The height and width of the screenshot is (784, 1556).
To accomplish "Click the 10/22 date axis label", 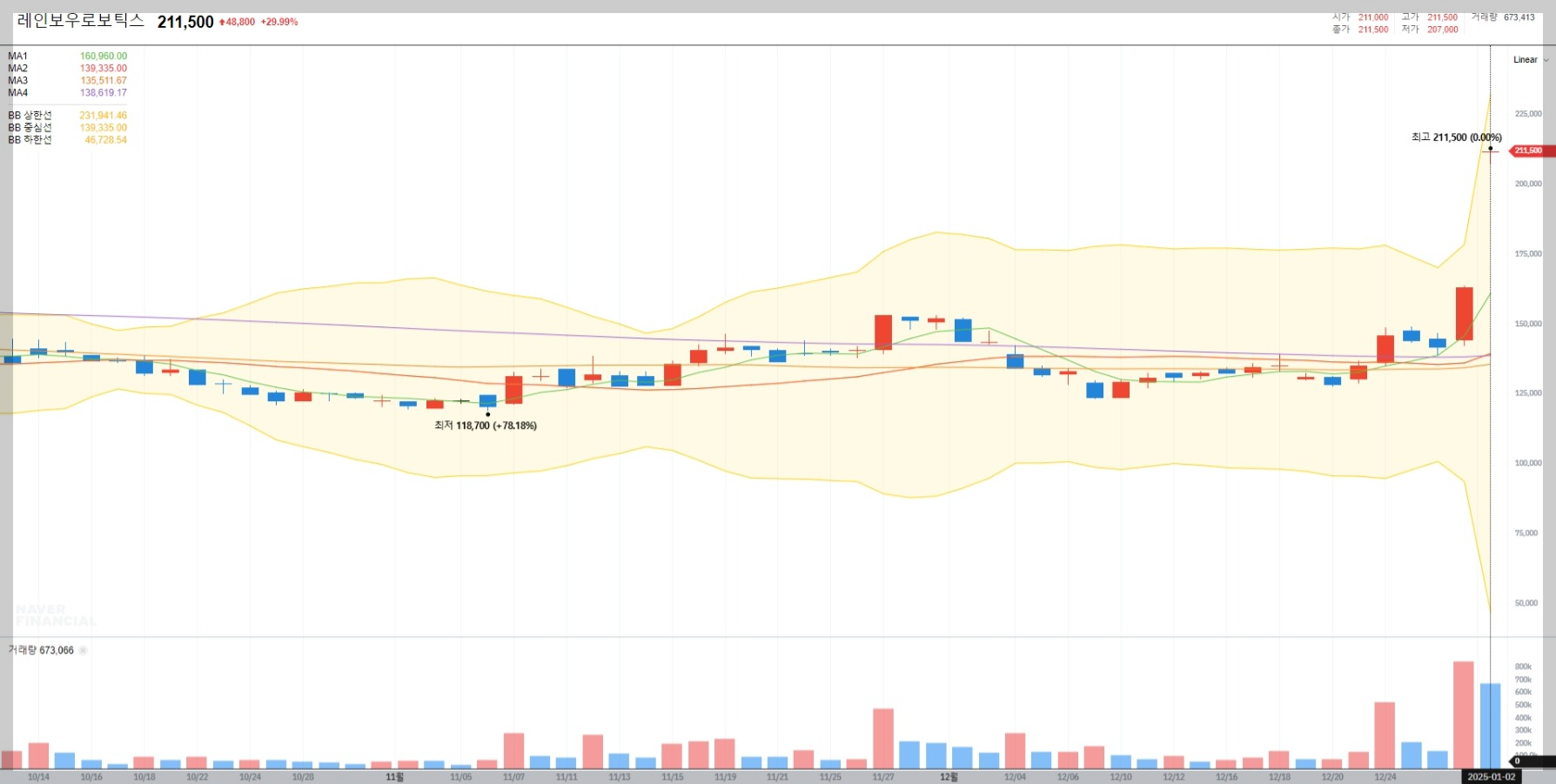I will [x=197, y=777].
